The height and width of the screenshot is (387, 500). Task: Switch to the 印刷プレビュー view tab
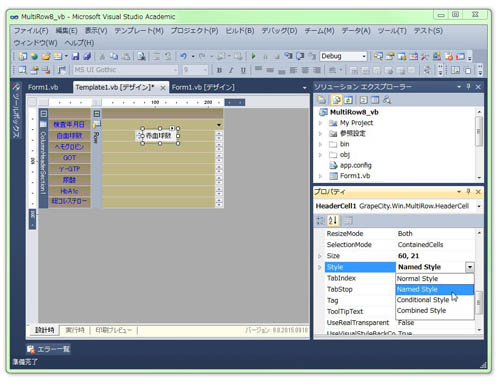113,330
